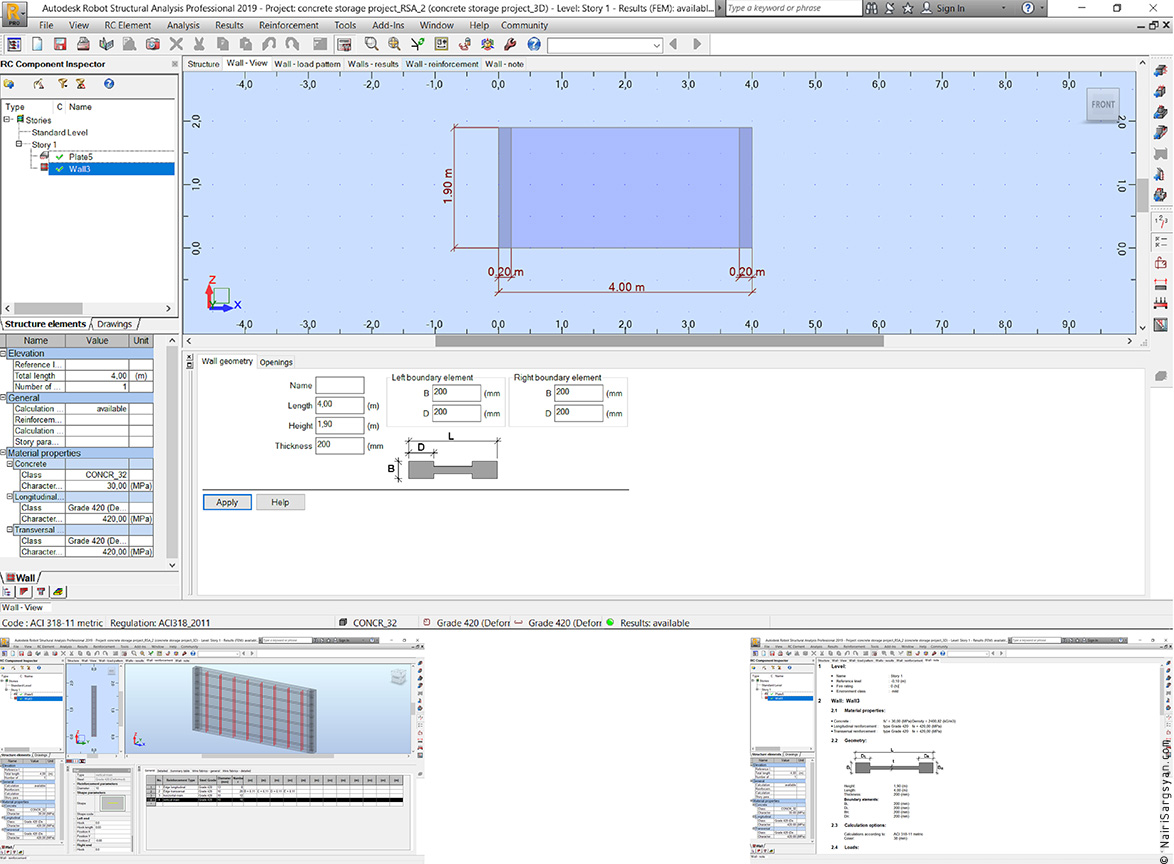Click the New document toolbar icon
1174x864 pixels.
[x=37, y=44]
